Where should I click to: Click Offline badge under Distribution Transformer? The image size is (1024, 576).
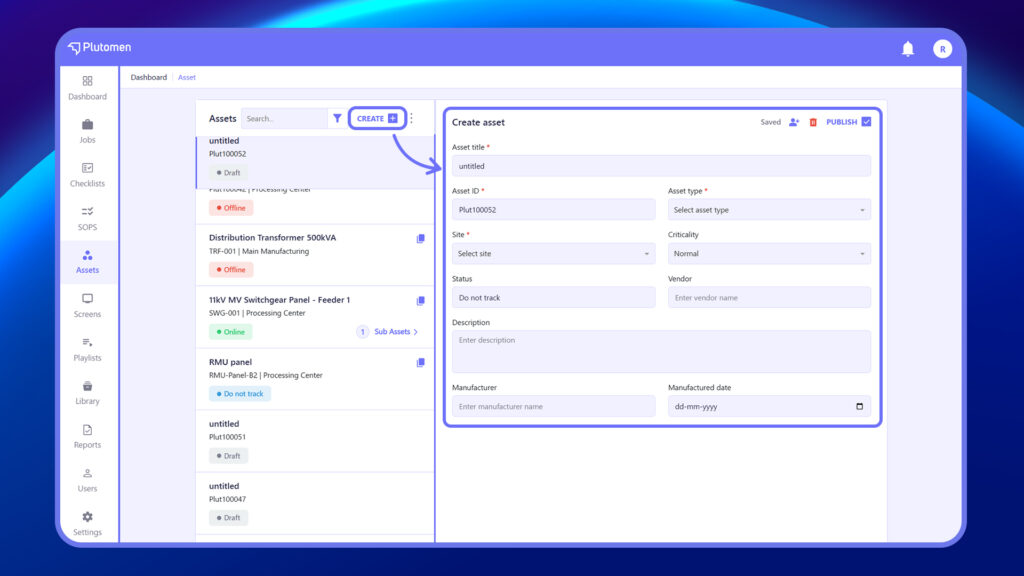coord(231,270)
